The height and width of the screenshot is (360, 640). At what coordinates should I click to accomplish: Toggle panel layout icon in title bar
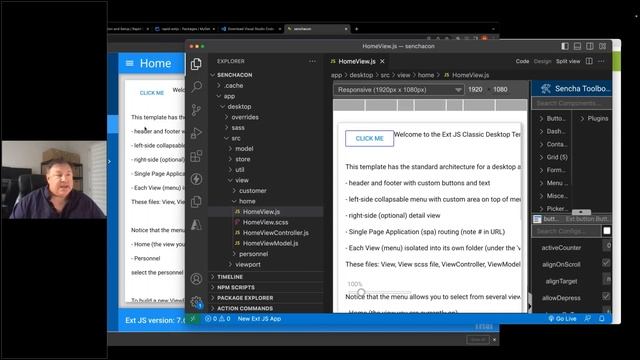(x=577, y=46)
